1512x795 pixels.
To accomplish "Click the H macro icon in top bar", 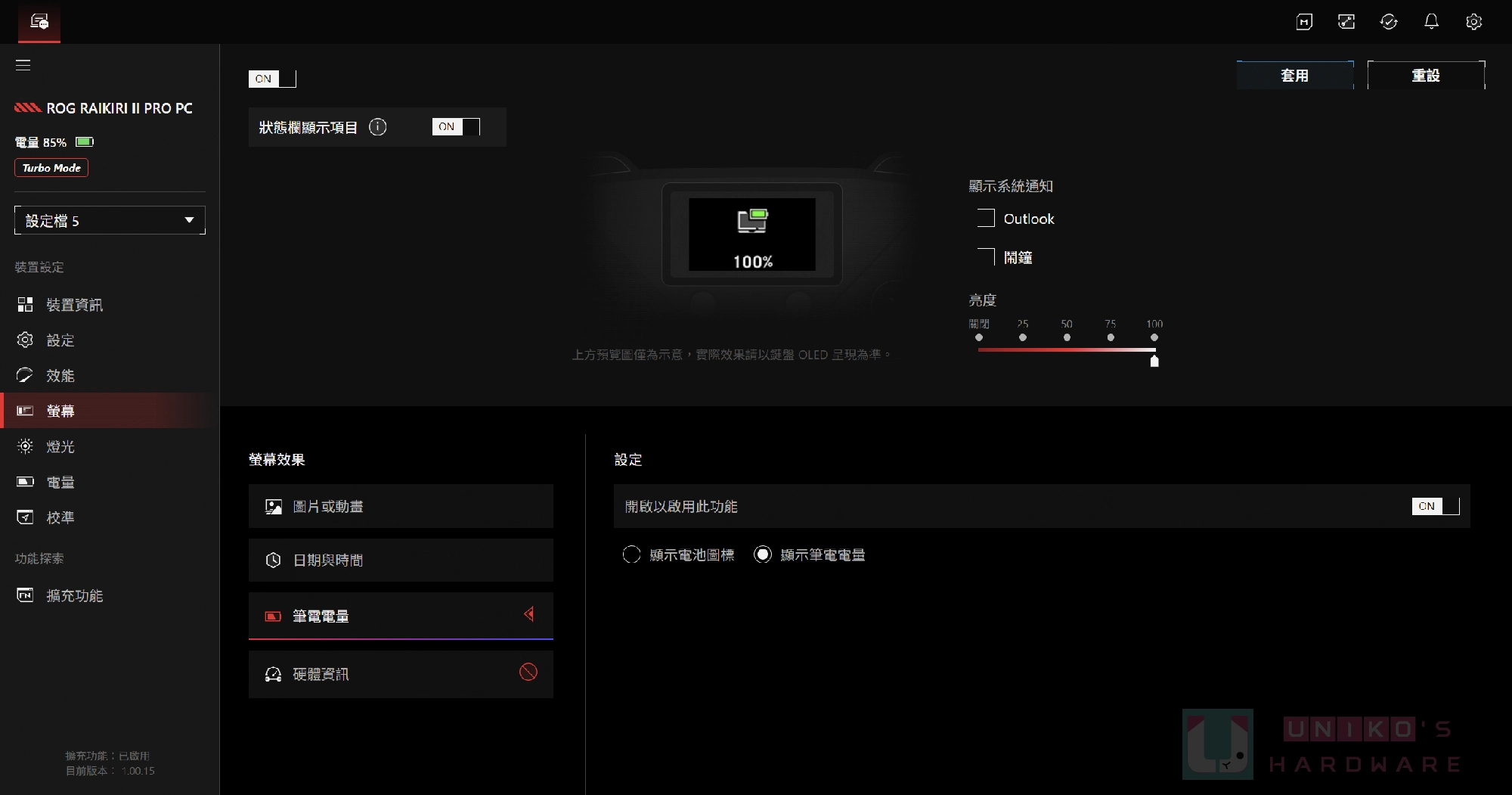I will point(1304,22).
